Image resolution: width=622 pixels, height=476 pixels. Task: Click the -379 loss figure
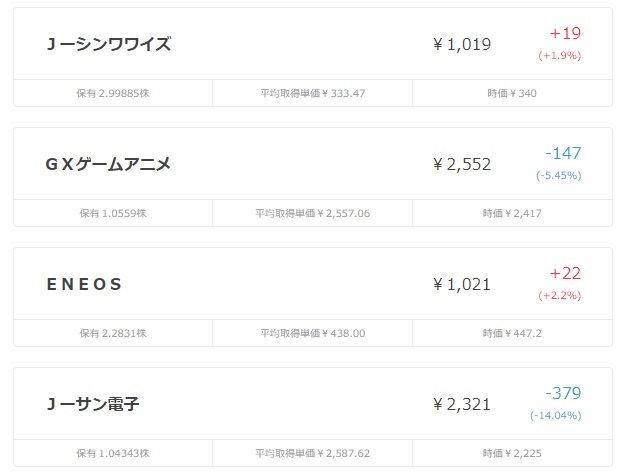(x=563, y=393)
